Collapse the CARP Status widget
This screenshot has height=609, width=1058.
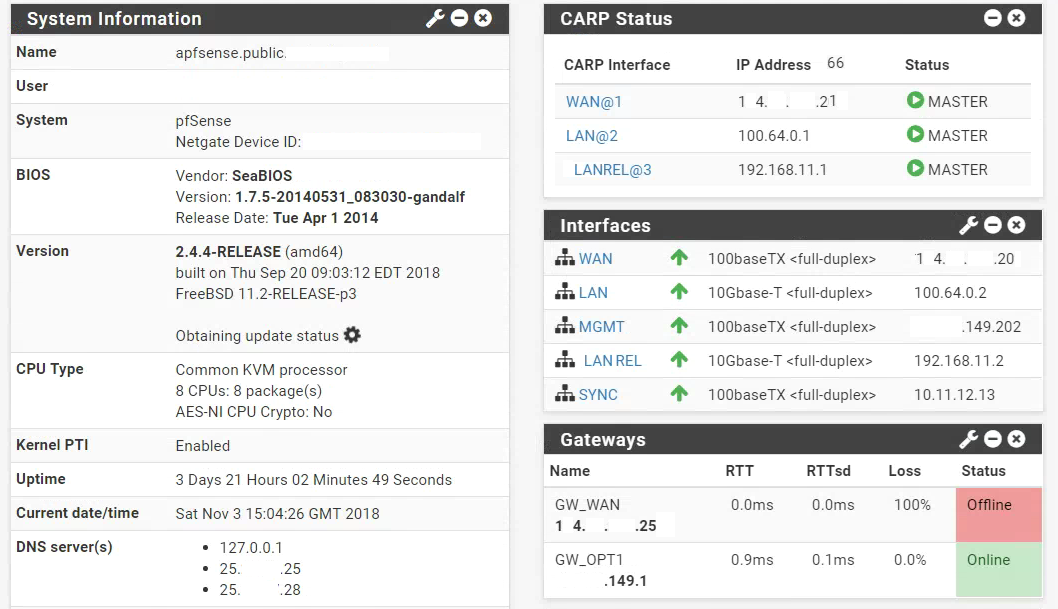coord(992,18)
